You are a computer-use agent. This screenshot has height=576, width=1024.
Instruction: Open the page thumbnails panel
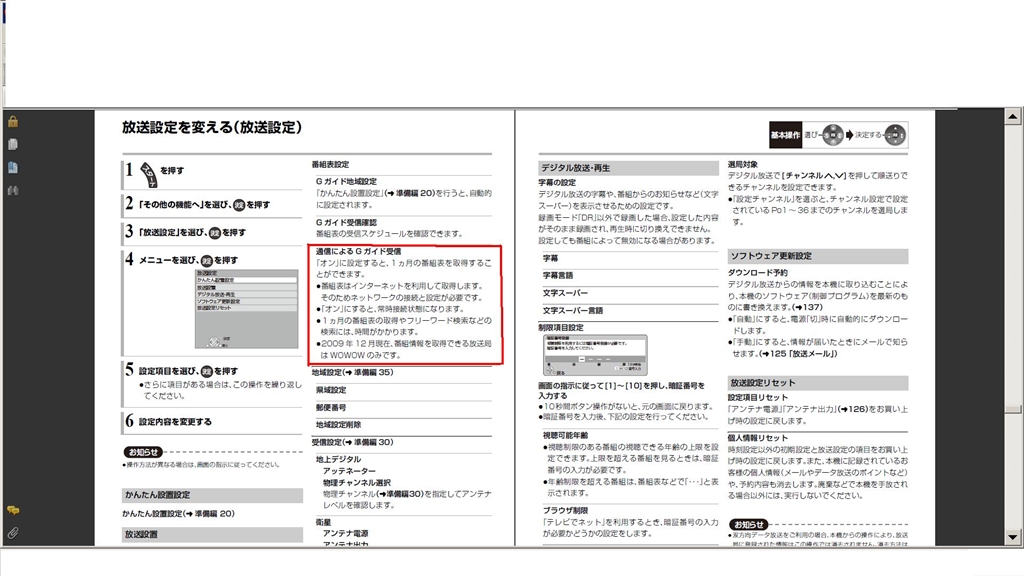(x=12, y=144)
